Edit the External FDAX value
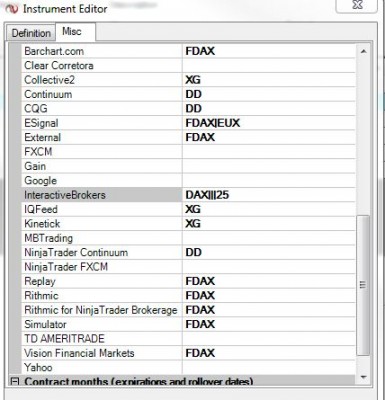 269,137
